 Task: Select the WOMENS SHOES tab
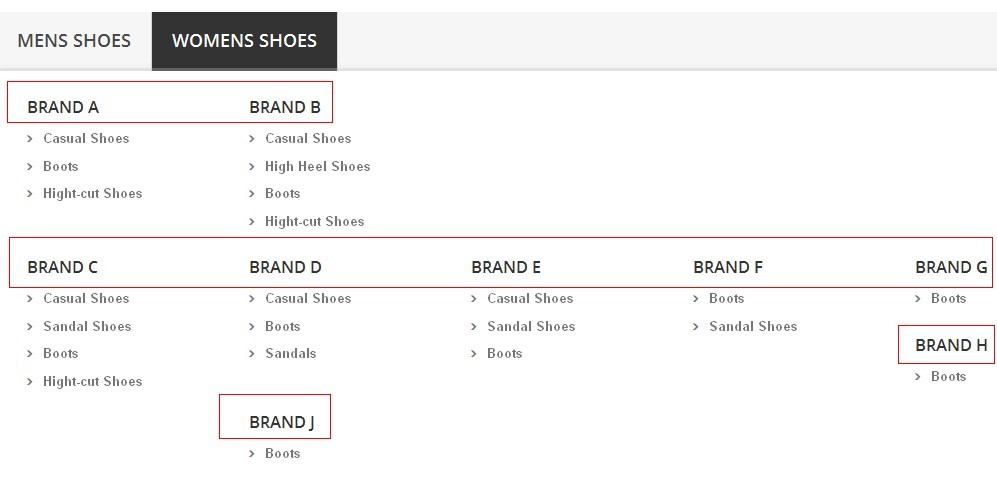pos(244,41)
